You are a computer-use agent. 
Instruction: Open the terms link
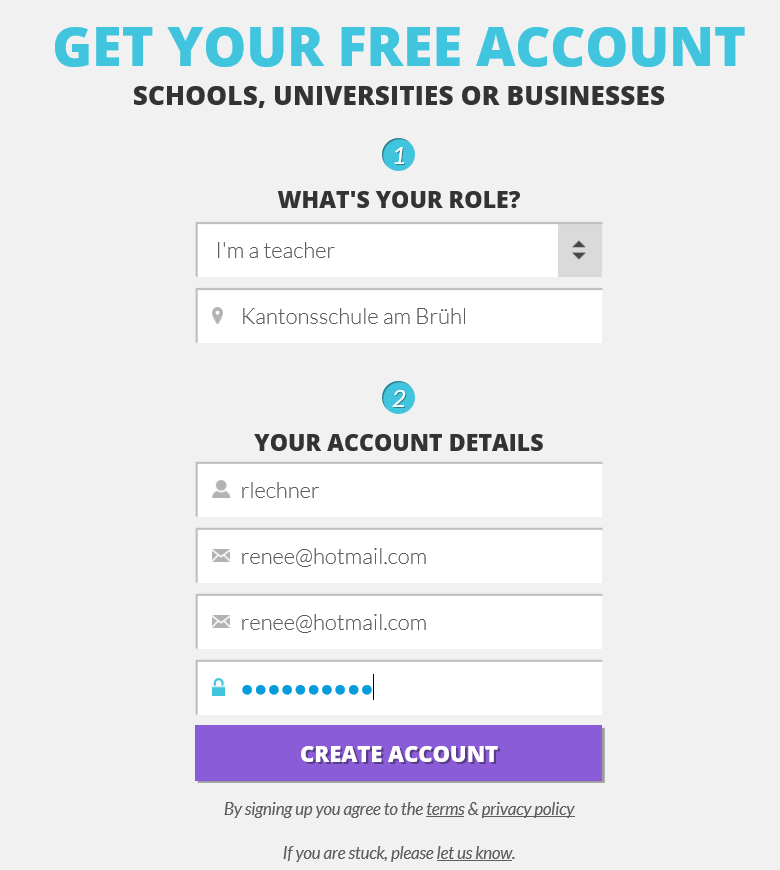tap(445, 809)
